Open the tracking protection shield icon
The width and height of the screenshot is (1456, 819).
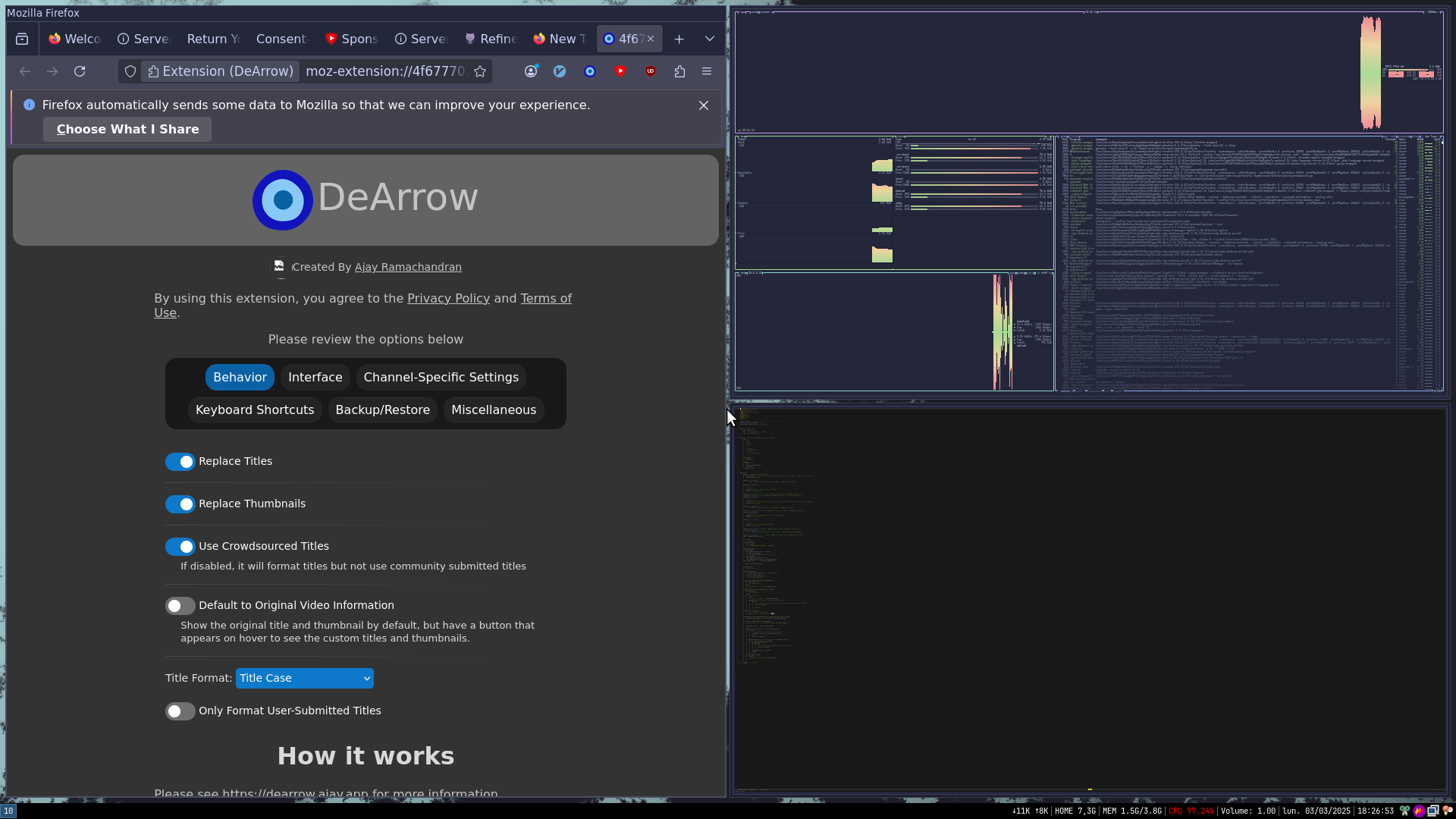130,71
